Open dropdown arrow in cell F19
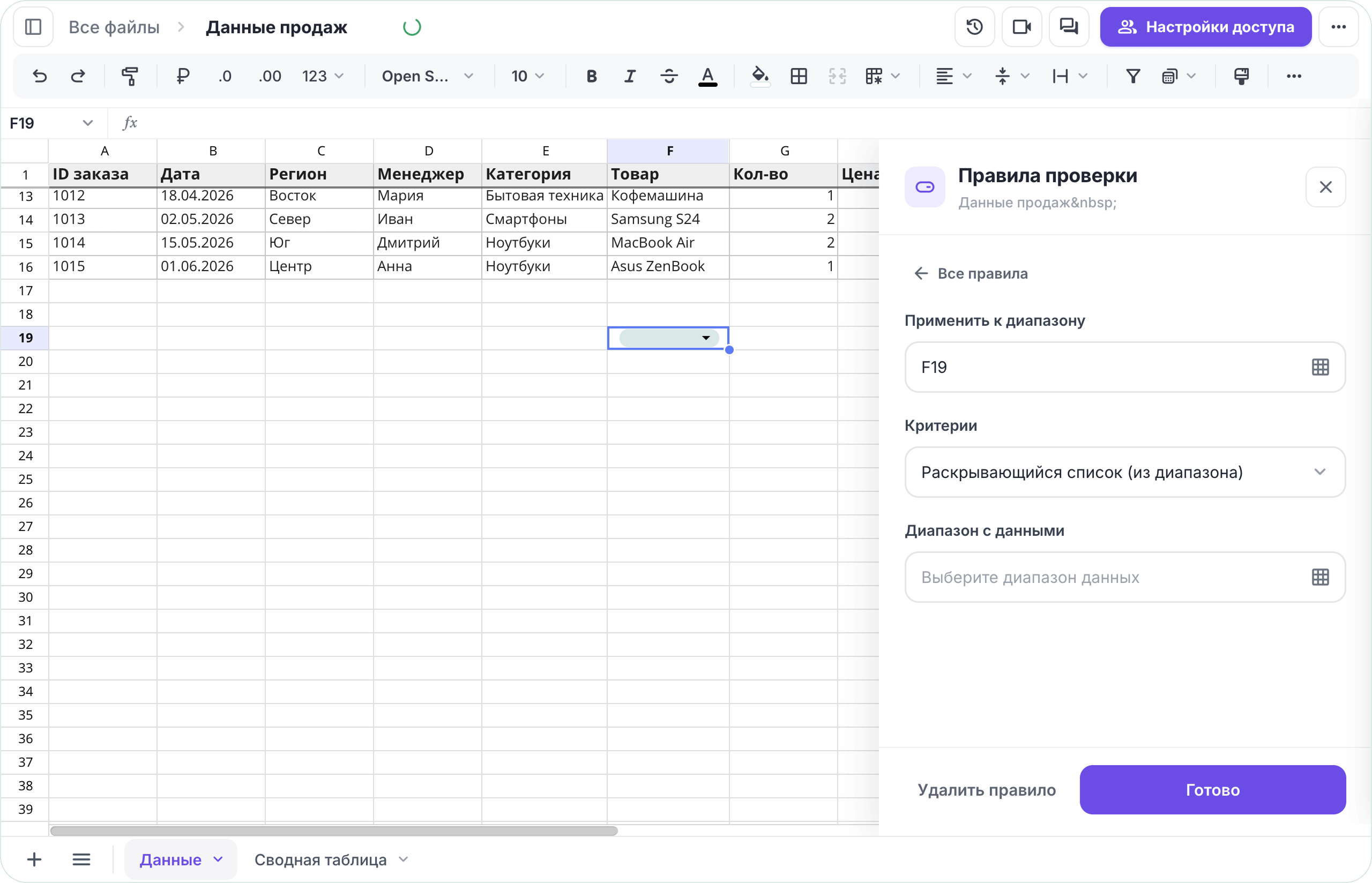This screenshot has height=883, width=1372. click(706, 338)
